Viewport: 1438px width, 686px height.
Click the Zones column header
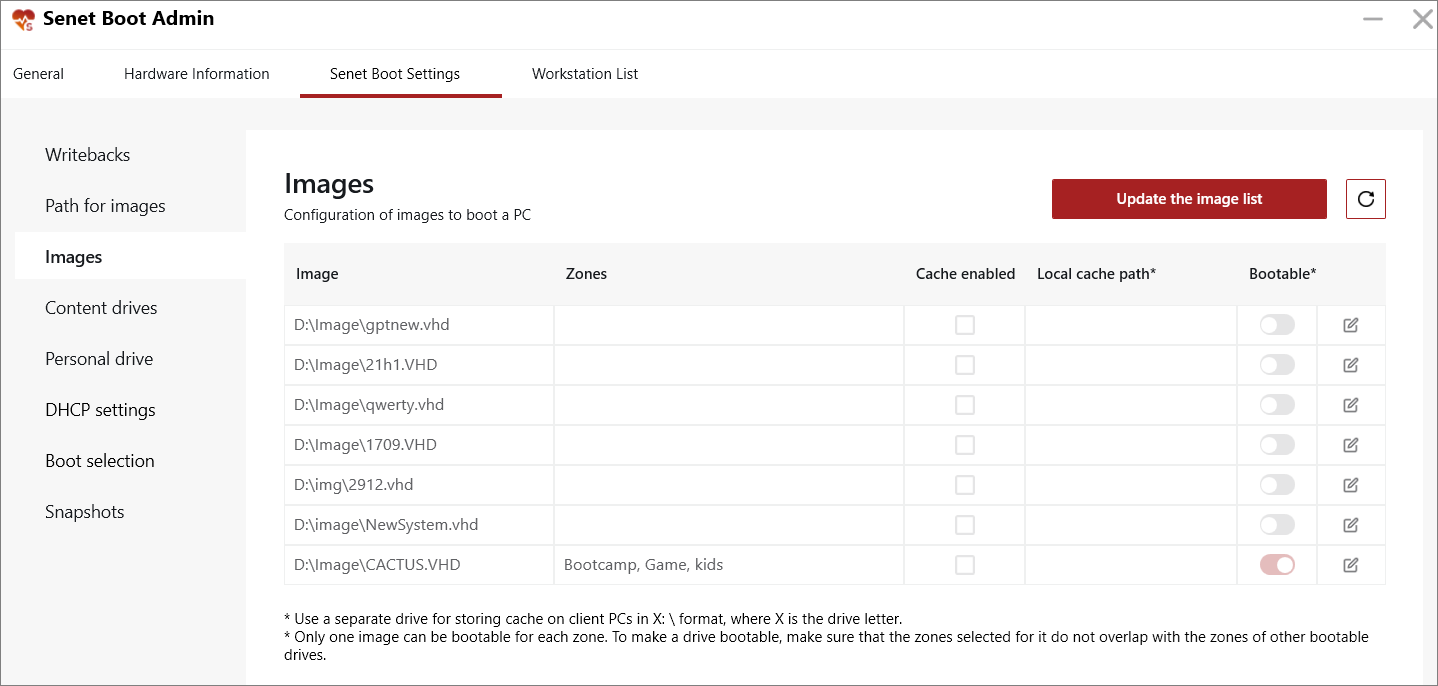586,274
